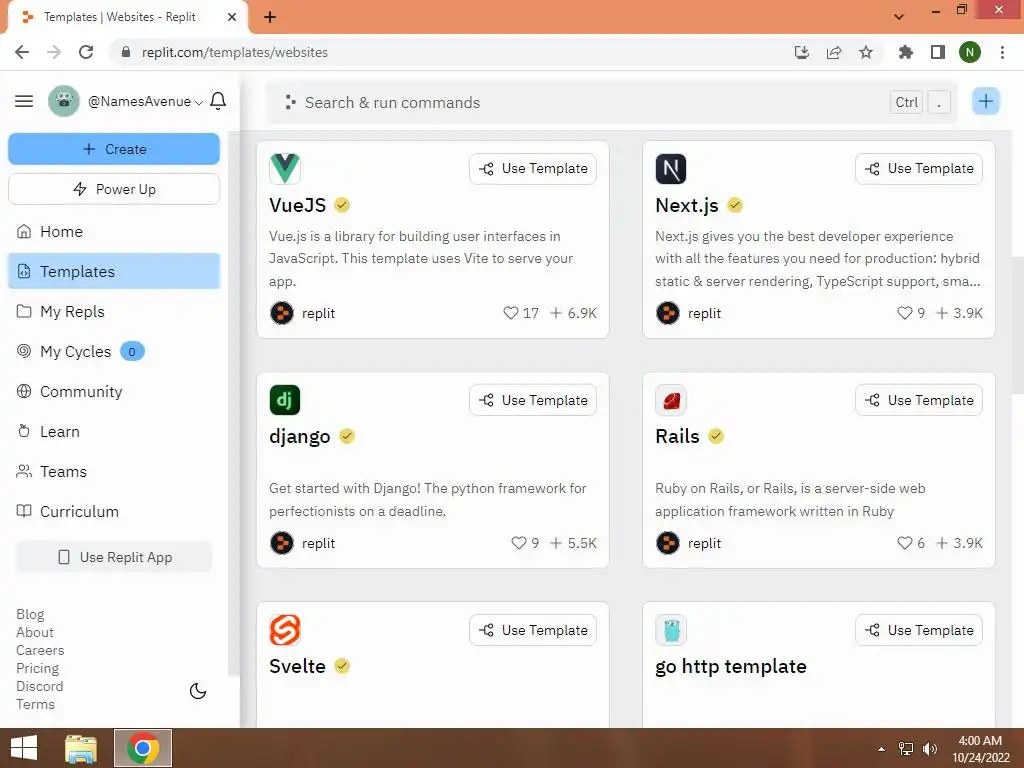Open the Discord link
This screenshot has width=1024, height=768.
coord(39,686)
